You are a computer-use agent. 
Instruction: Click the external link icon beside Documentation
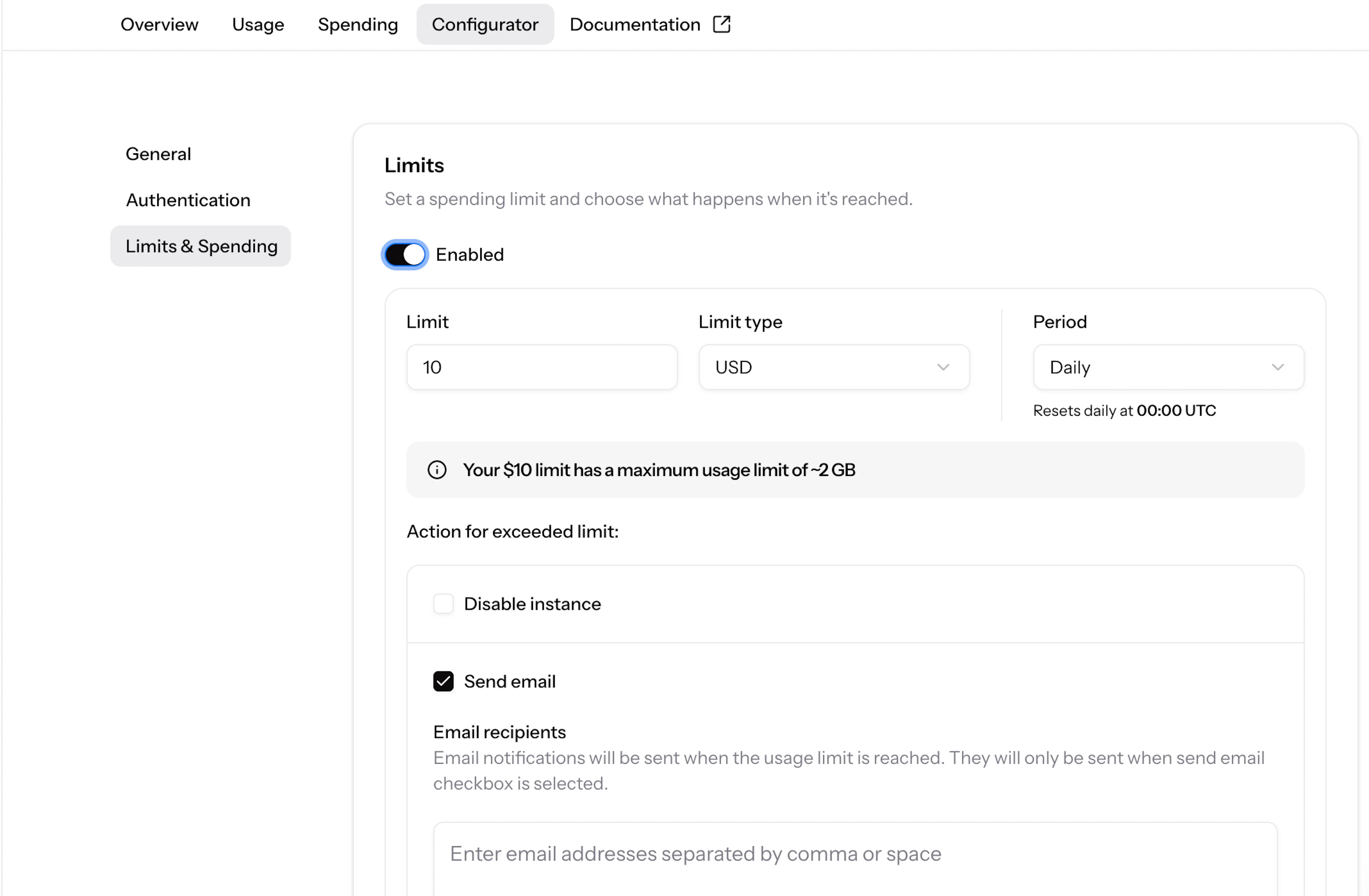coord(721,24)
